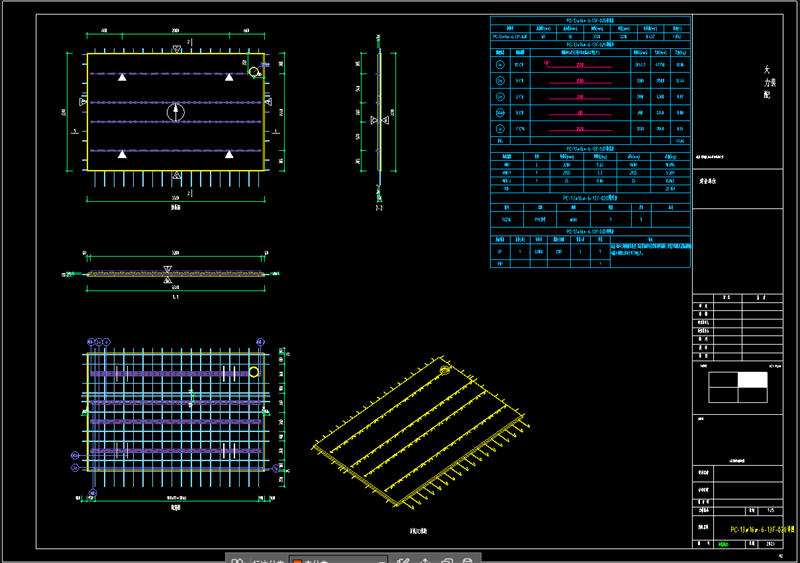This screenshot has height=563, width=800.
Task: Click the glasses icon at the bottom toolbar's left
Action: pos(237,560)
